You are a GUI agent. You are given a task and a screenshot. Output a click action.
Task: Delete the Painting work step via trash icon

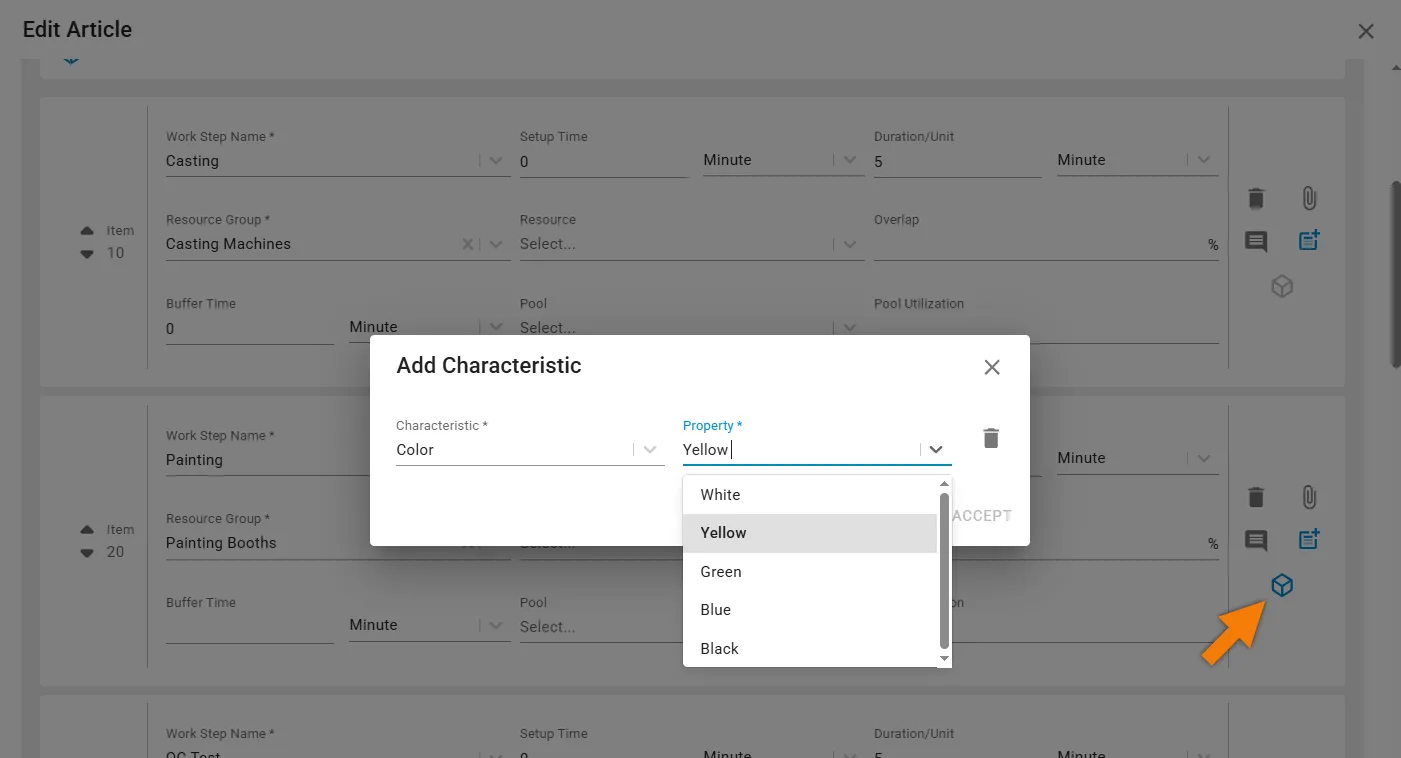tap(1256, 497)
